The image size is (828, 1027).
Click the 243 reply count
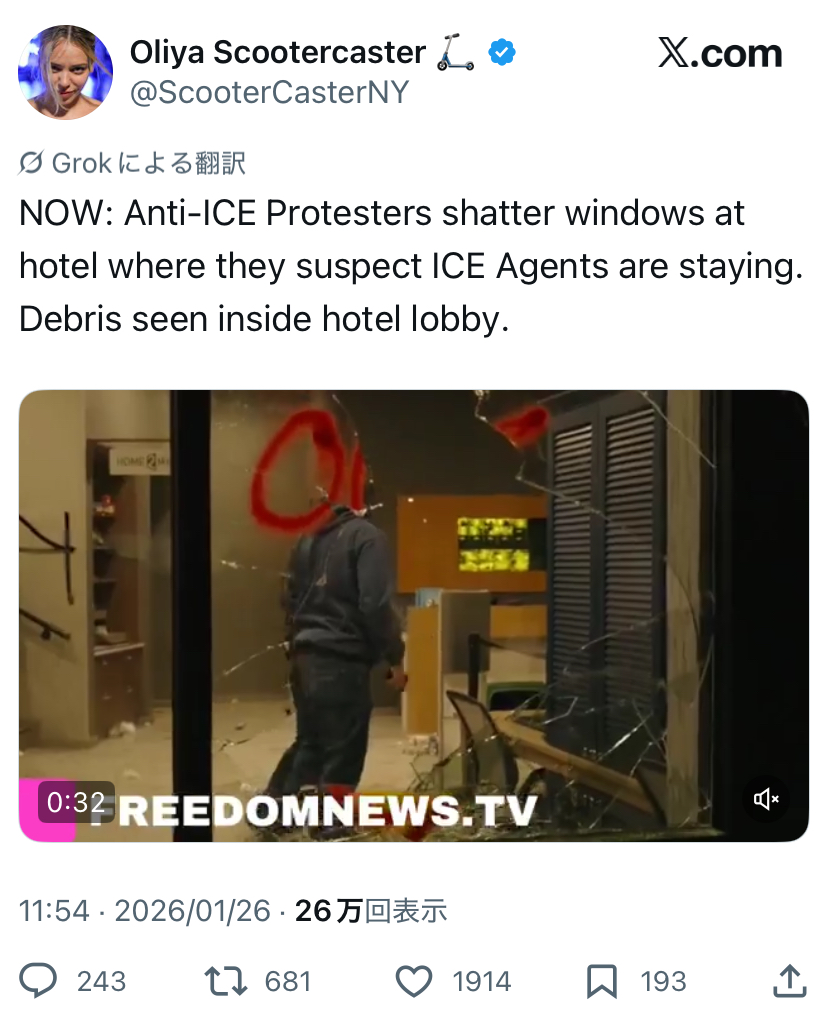pyautogui.click(x=102, y=981)
